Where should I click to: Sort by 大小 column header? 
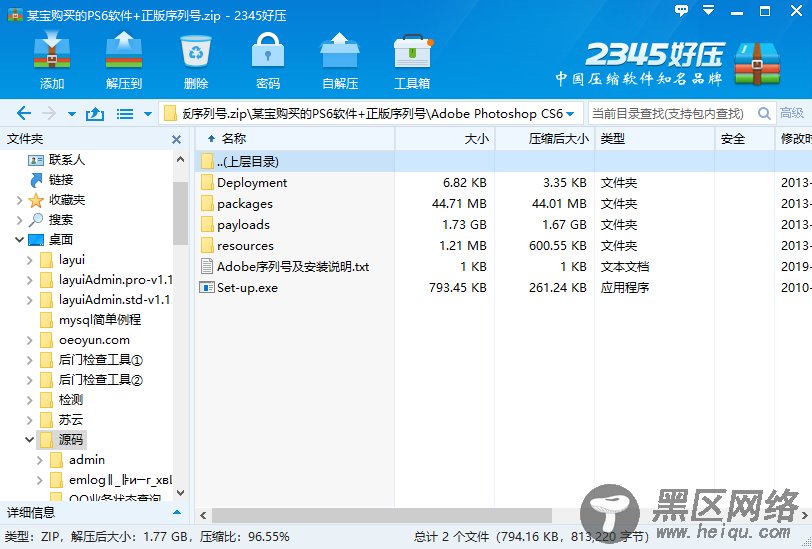click(445, 138)
